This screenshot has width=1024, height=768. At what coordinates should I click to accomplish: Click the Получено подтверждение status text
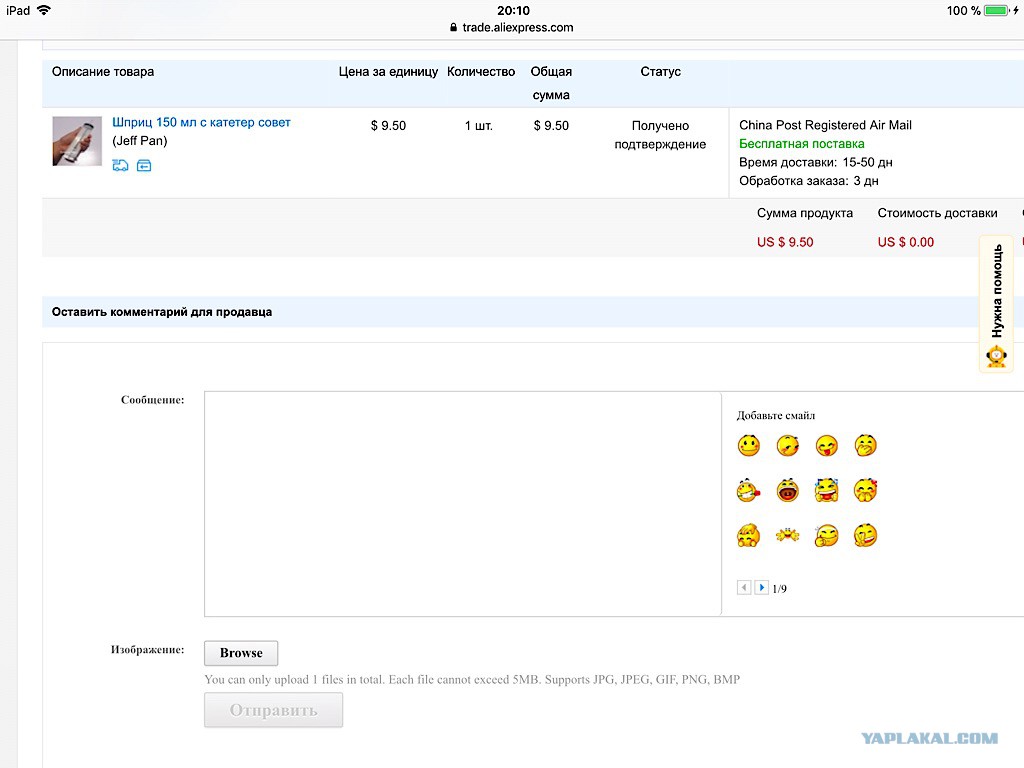(660, 135)
